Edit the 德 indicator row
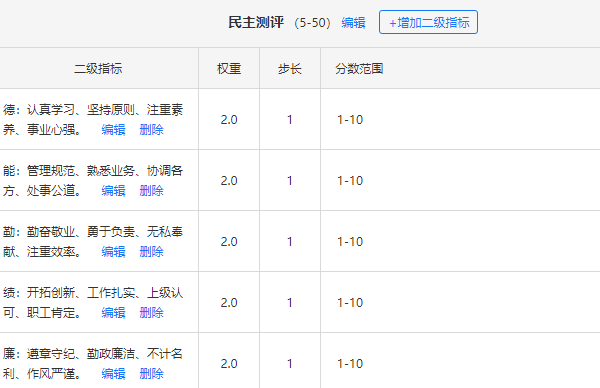The image size is (600, 388). coord(113,130)
